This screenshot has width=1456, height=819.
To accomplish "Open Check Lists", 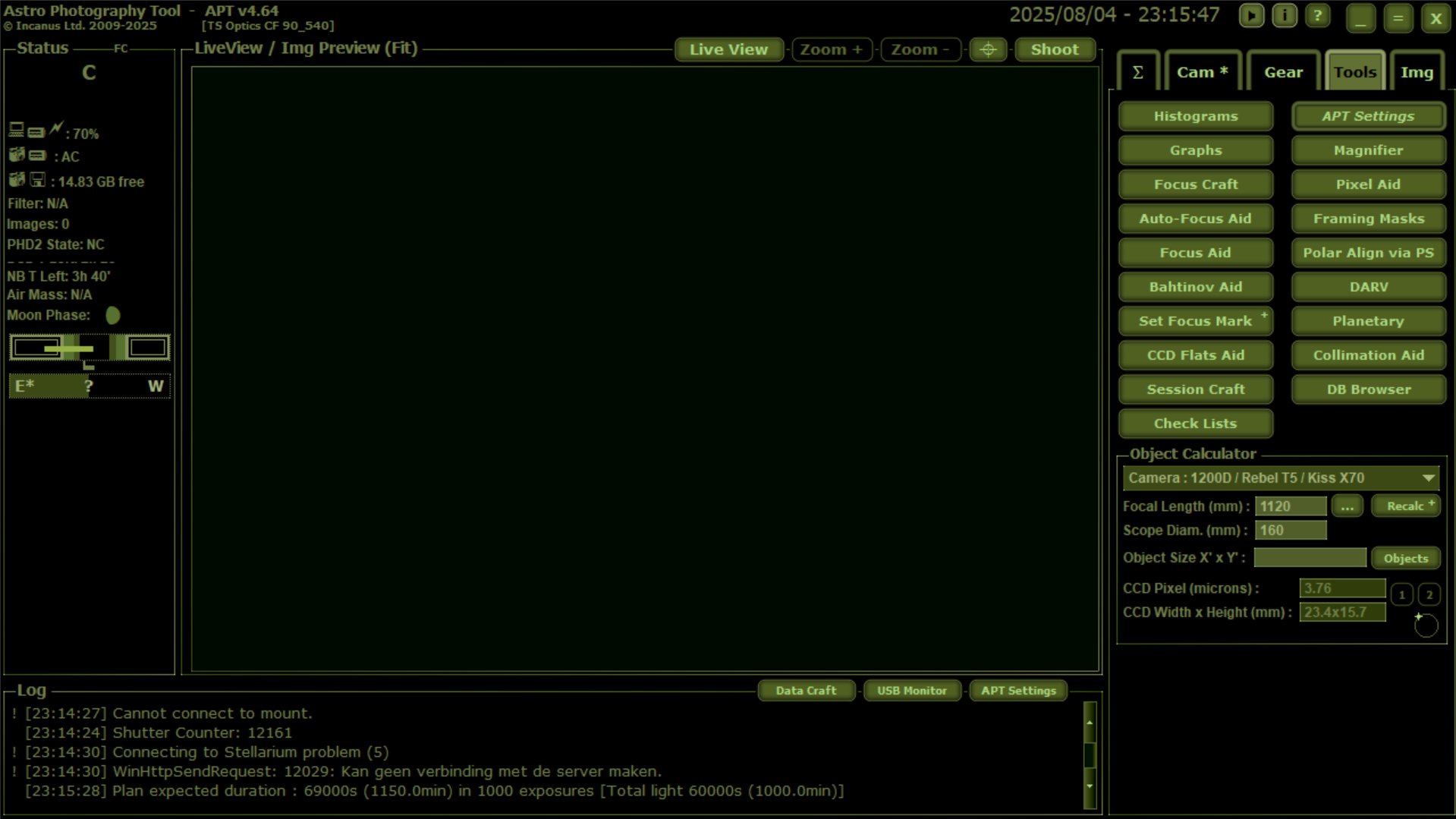I will coord(1196,424).
